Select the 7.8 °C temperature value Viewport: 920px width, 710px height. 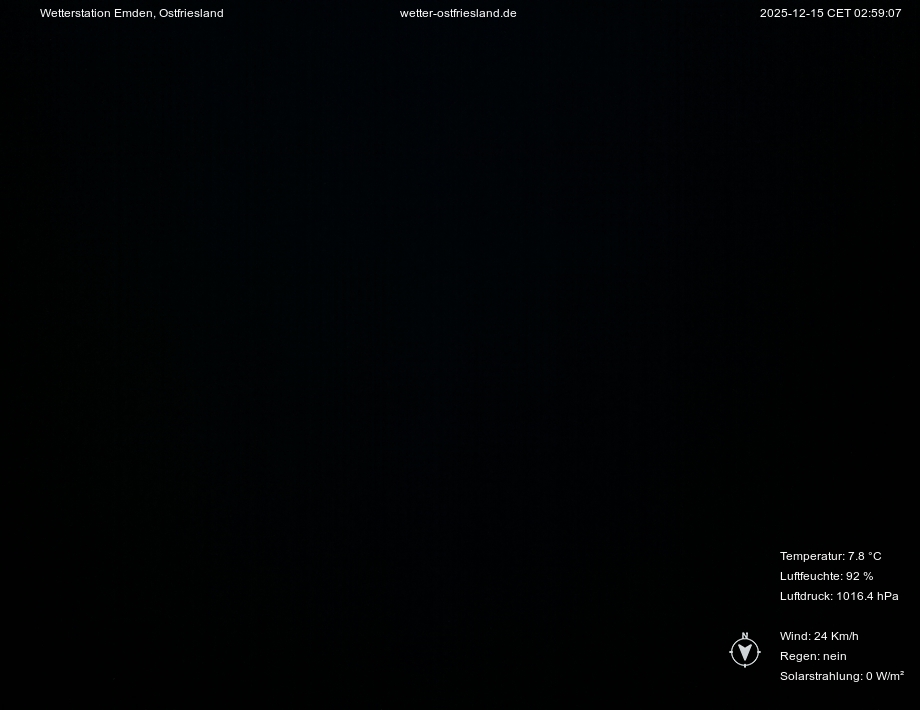[865, 556]
